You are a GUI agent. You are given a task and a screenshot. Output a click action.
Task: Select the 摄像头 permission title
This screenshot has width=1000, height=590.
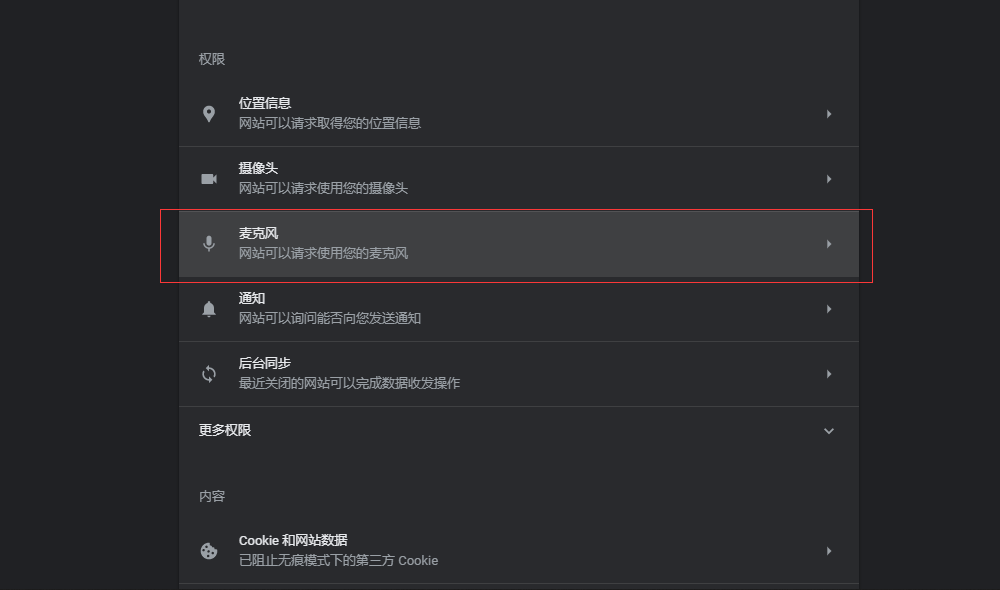[258, 168]
